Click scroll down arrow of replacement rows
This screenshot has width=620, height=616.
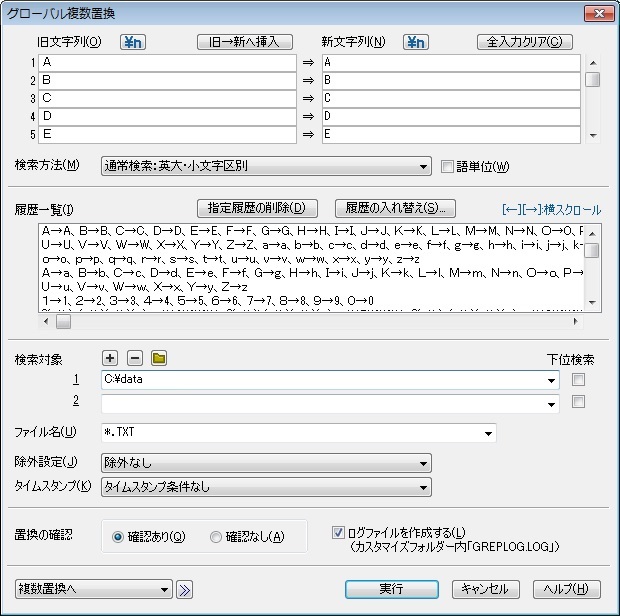(593, 136)
